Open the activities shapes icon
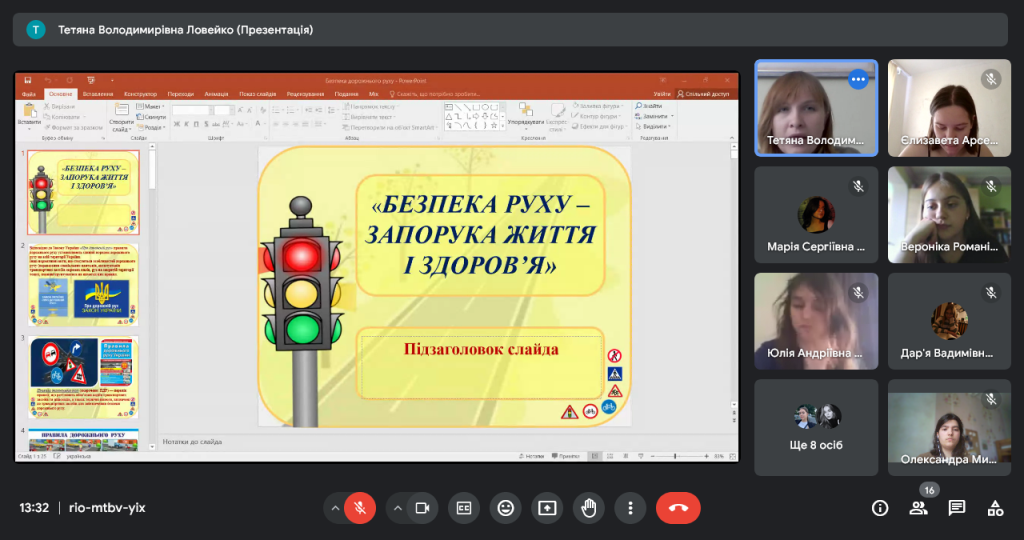The width and height of the screenshot is (1024, 540). click(x=995, y=508)
